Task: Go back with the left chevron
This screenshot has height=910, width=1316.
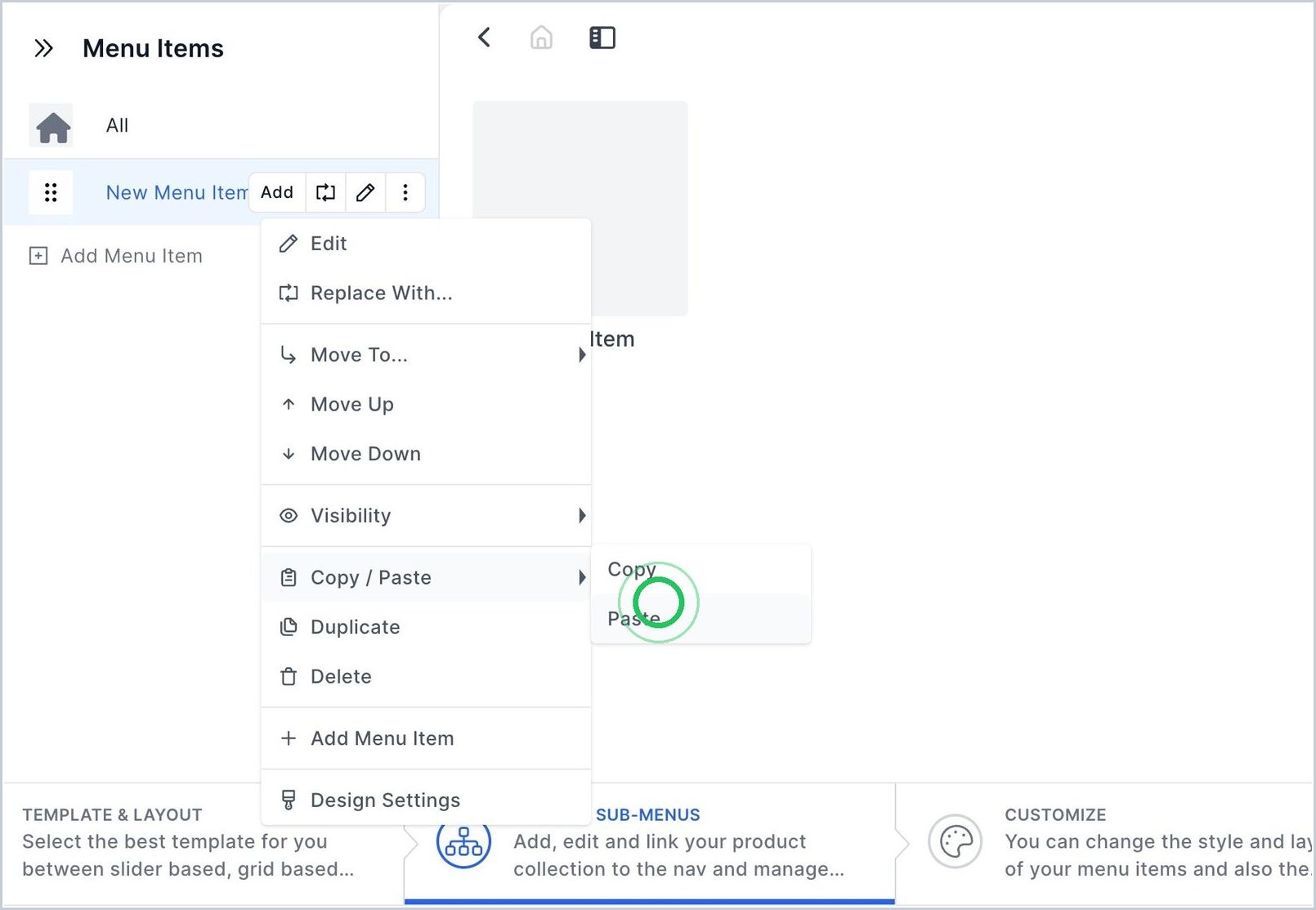Action: 485,38
